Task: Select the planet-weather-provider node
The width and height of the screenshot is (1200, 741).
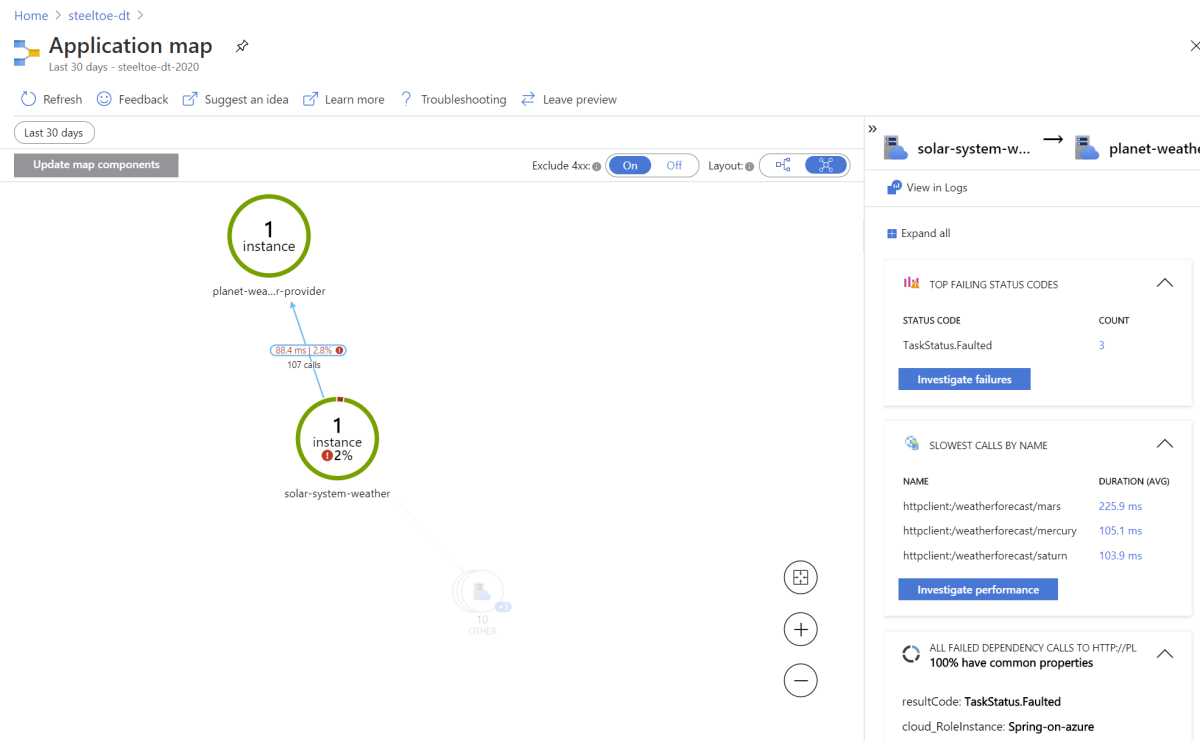Action: [x=269, y=236]
